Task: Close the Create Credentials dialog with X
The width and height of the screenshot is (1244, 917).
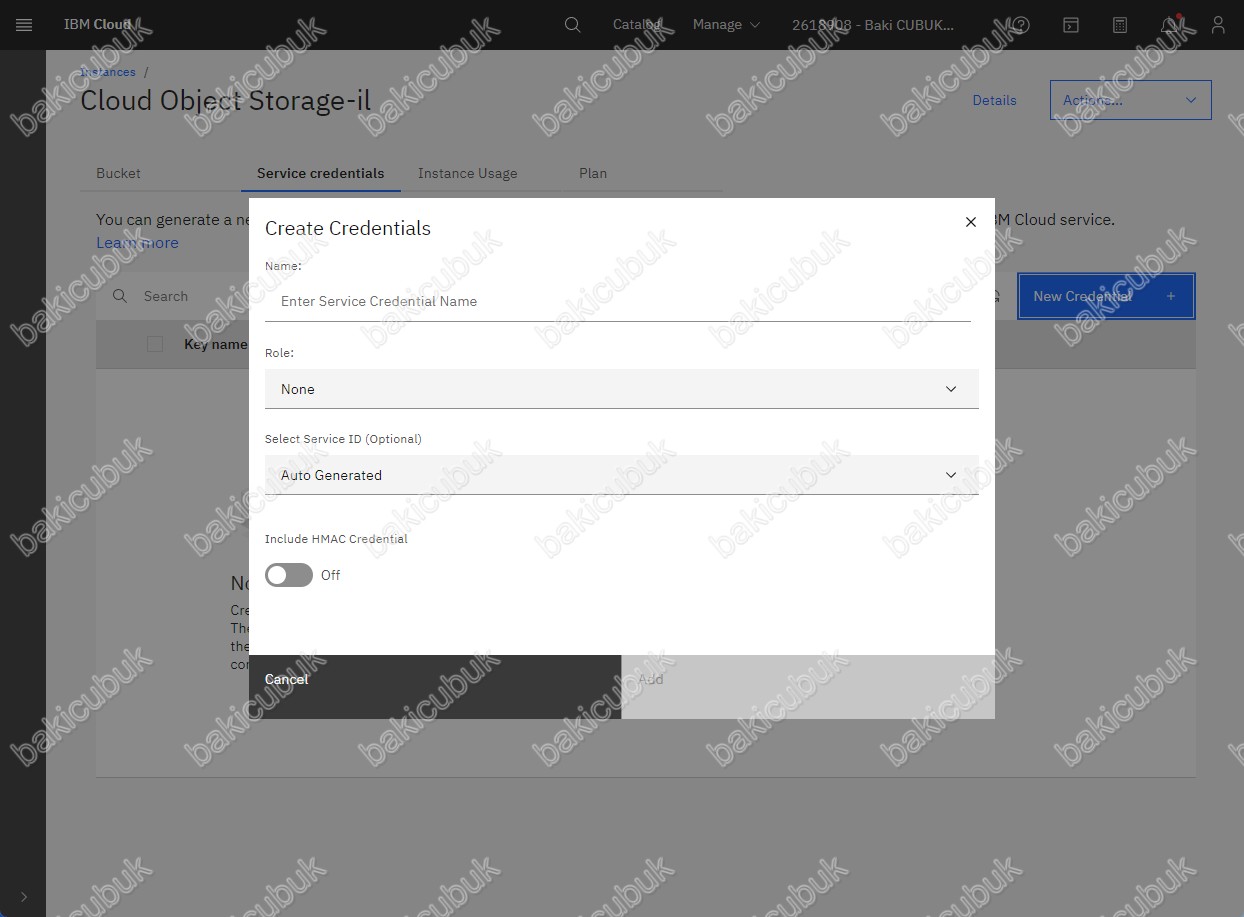Action: tap(970, 222)
